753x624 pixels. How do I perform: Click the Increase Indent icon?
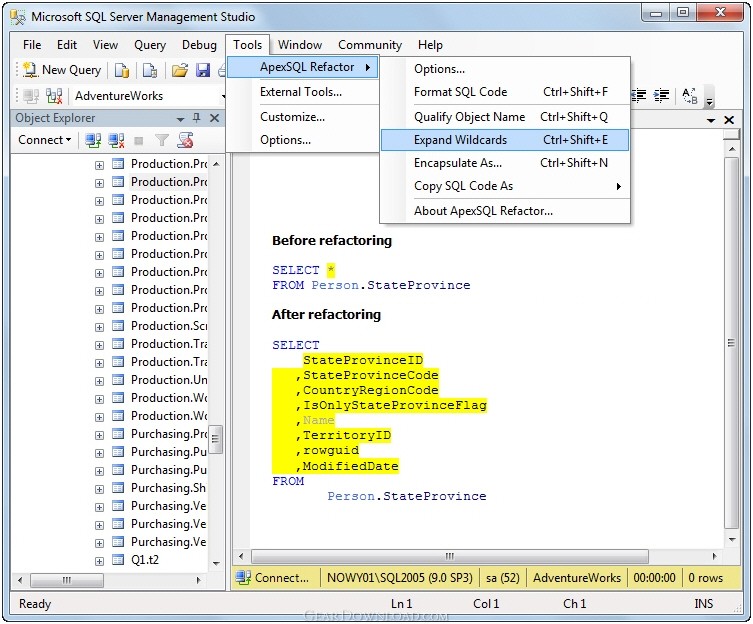tap(662, 95)
